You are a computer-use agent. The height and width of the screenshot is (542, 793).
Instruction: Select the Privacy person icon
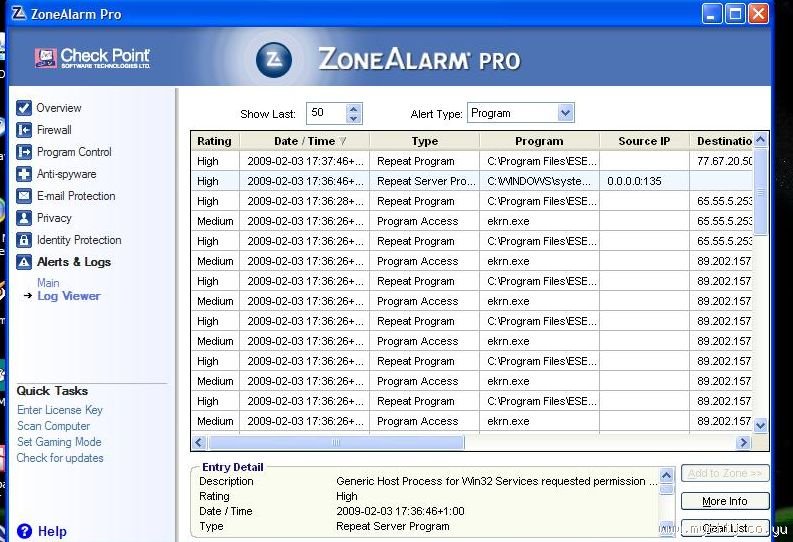tap(24, 218)
